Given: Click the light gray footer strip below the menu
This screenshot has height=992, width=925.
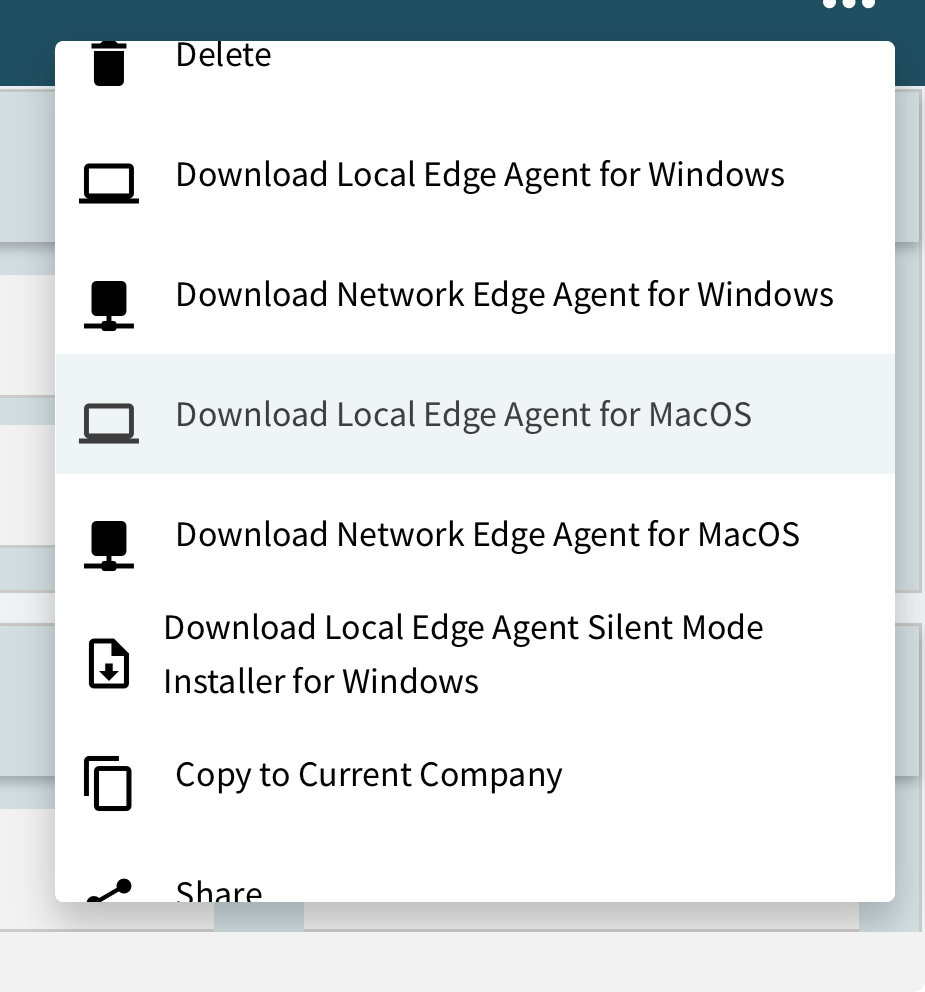Looking at the screenshot, I should pyautogui.click(x=460, y=962).
